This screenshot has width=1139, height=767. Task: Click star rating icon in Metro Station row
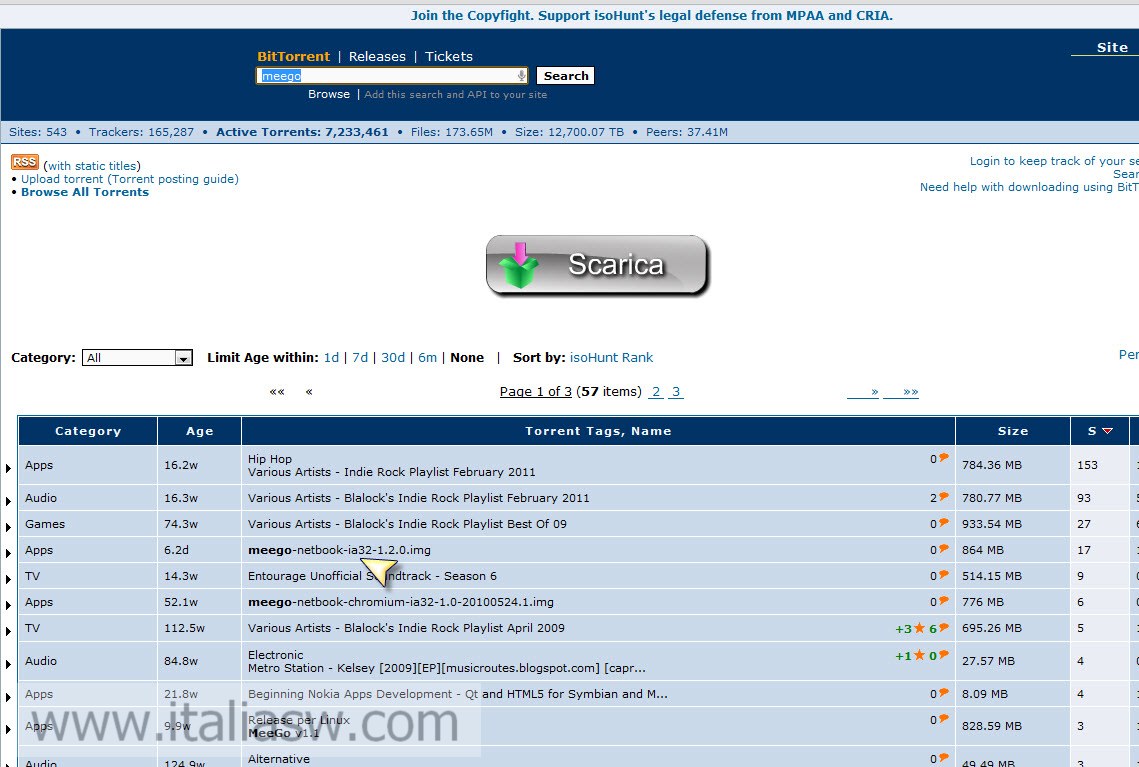(920, 655)
